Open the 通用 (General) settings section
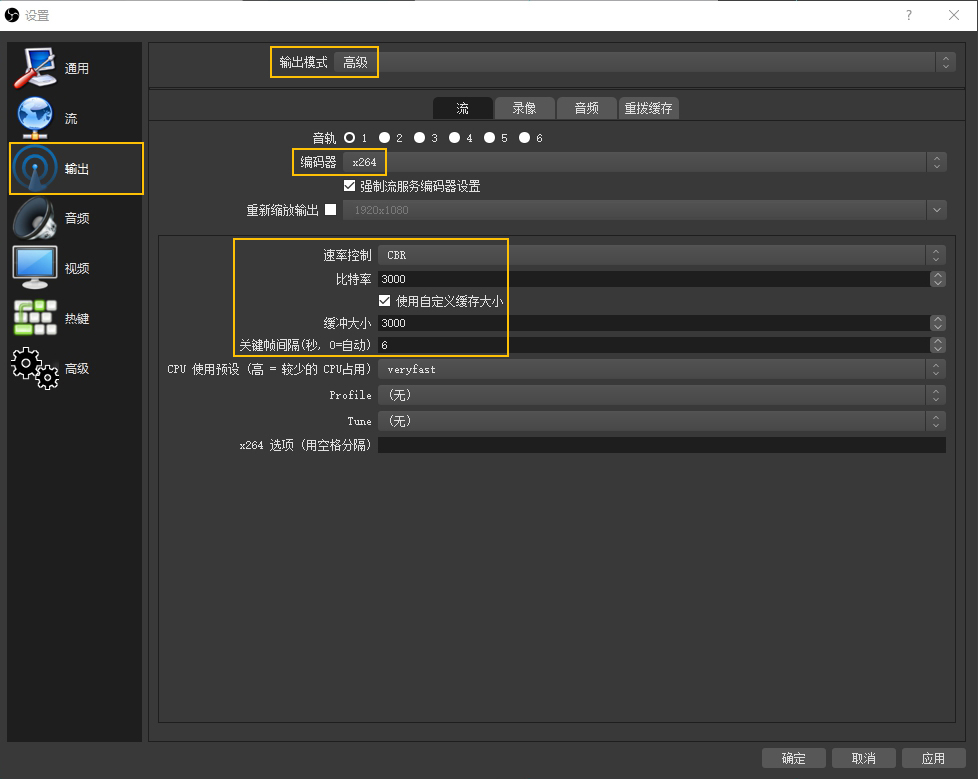 coord(76,69)
